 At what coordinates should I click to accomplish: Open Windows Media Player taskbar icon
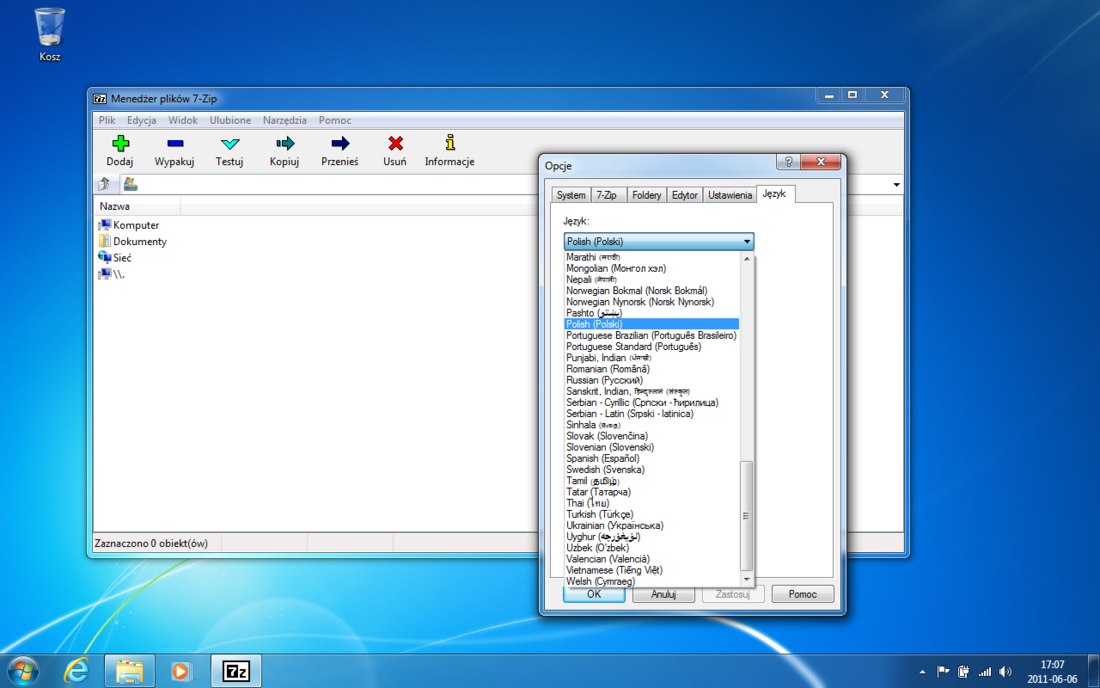180,671
